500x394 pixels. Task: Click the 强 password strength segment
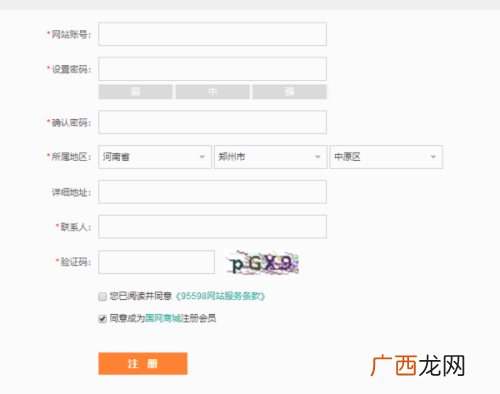coord(289,92)
